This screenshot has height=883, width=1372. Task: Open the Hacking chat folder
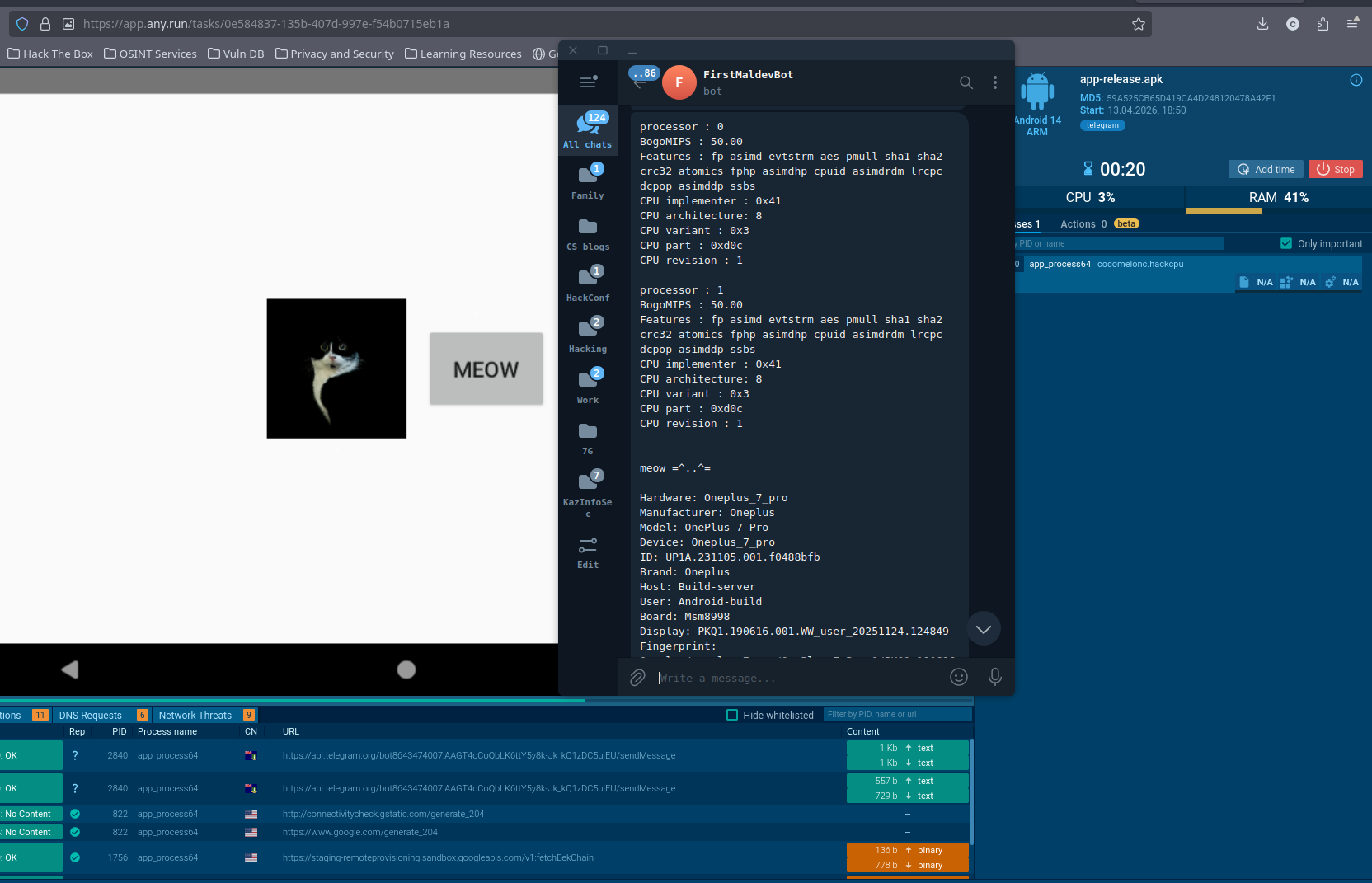click(x=588, y=335)
